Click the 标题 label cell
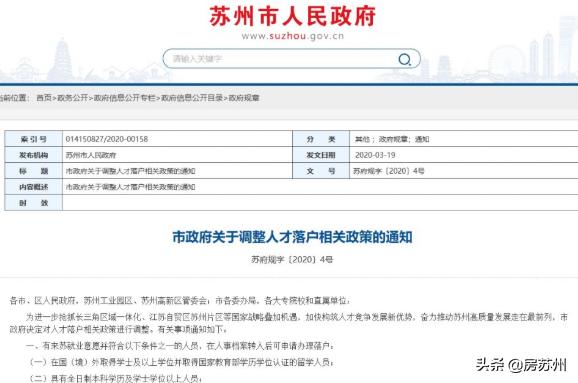 point(34,171)
